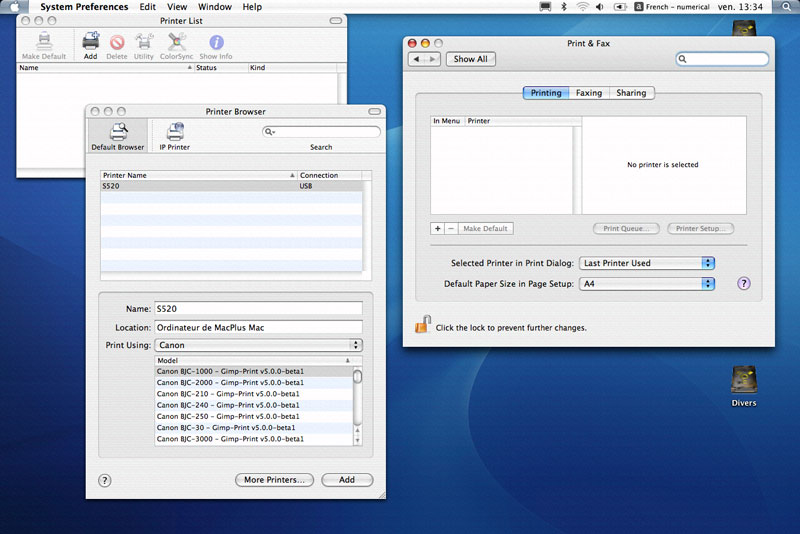Select Default Browser in Printer Browser toolbar

[118, 136]
